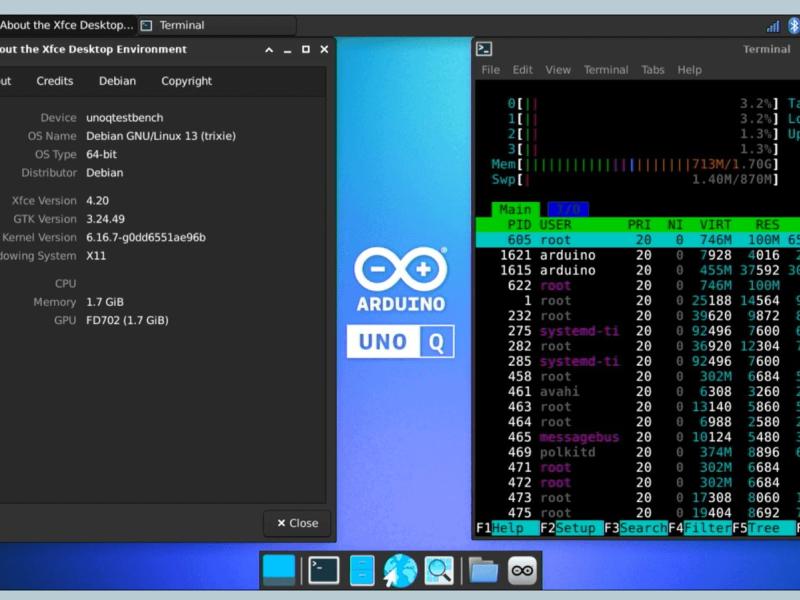800x600 pixels.
Task: Switch to Terminal window in taskbar
Action: coord(217,26)
